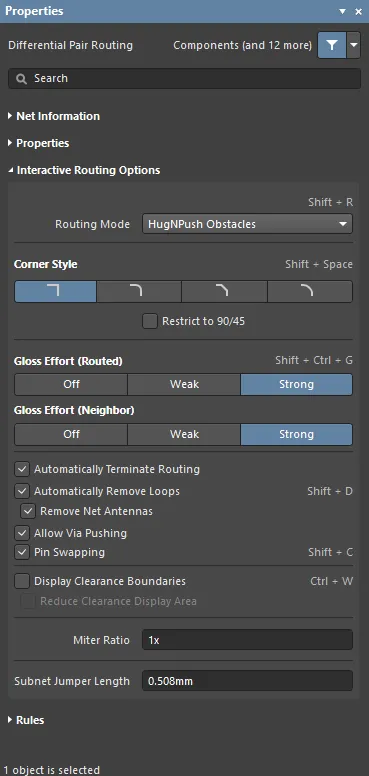Set Gloss Effort (Neighbor) to Off
The height and width of the screenshot is (776, 369).
click(x=71, y=435)
